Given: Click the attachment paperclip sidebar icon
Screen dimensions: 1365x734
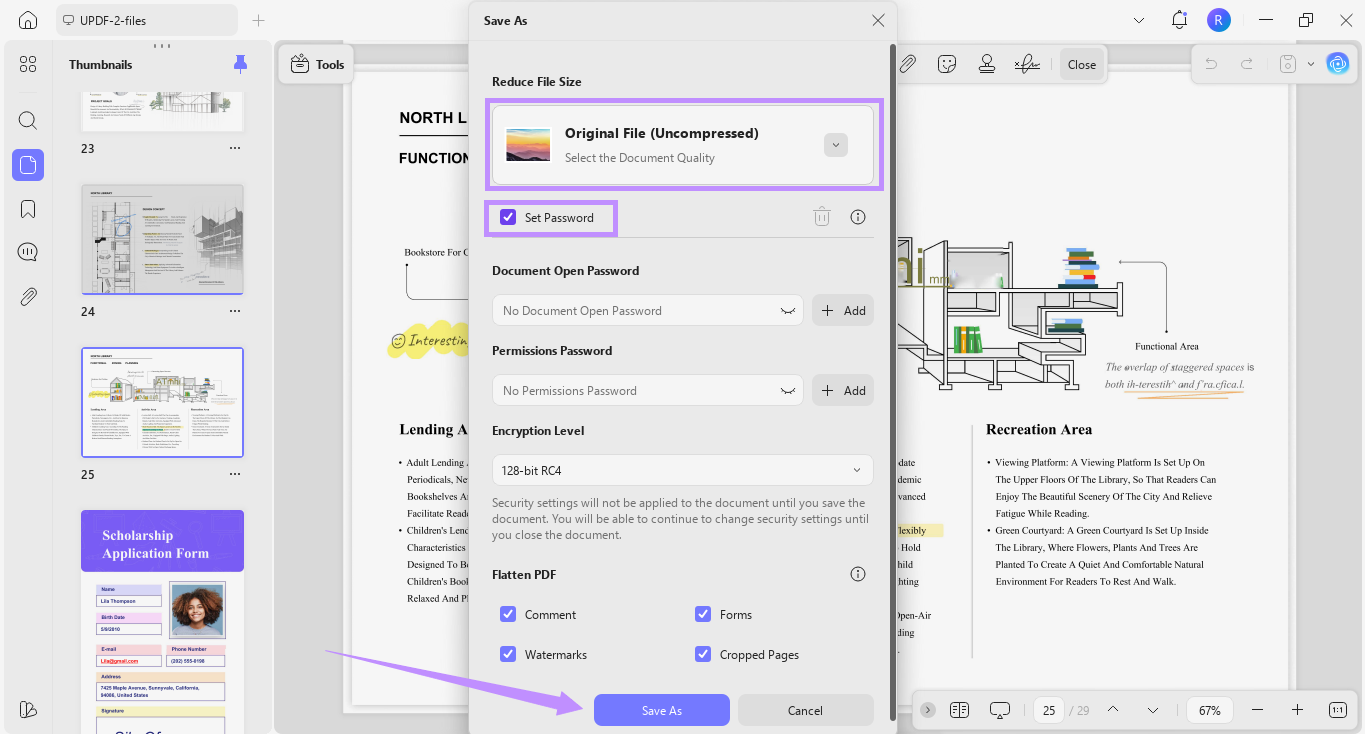Looking at the screenshot, I should [x=28, y=297].
